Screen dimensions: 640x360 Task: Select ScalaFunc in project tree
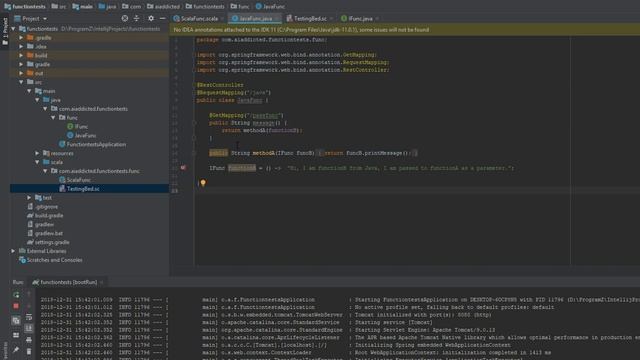[75, 180]
